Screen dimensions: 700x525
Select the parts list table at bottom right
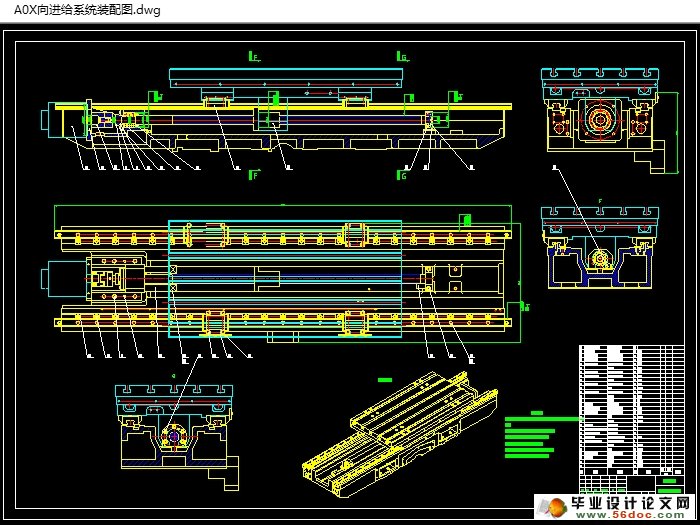coord(633,412)
